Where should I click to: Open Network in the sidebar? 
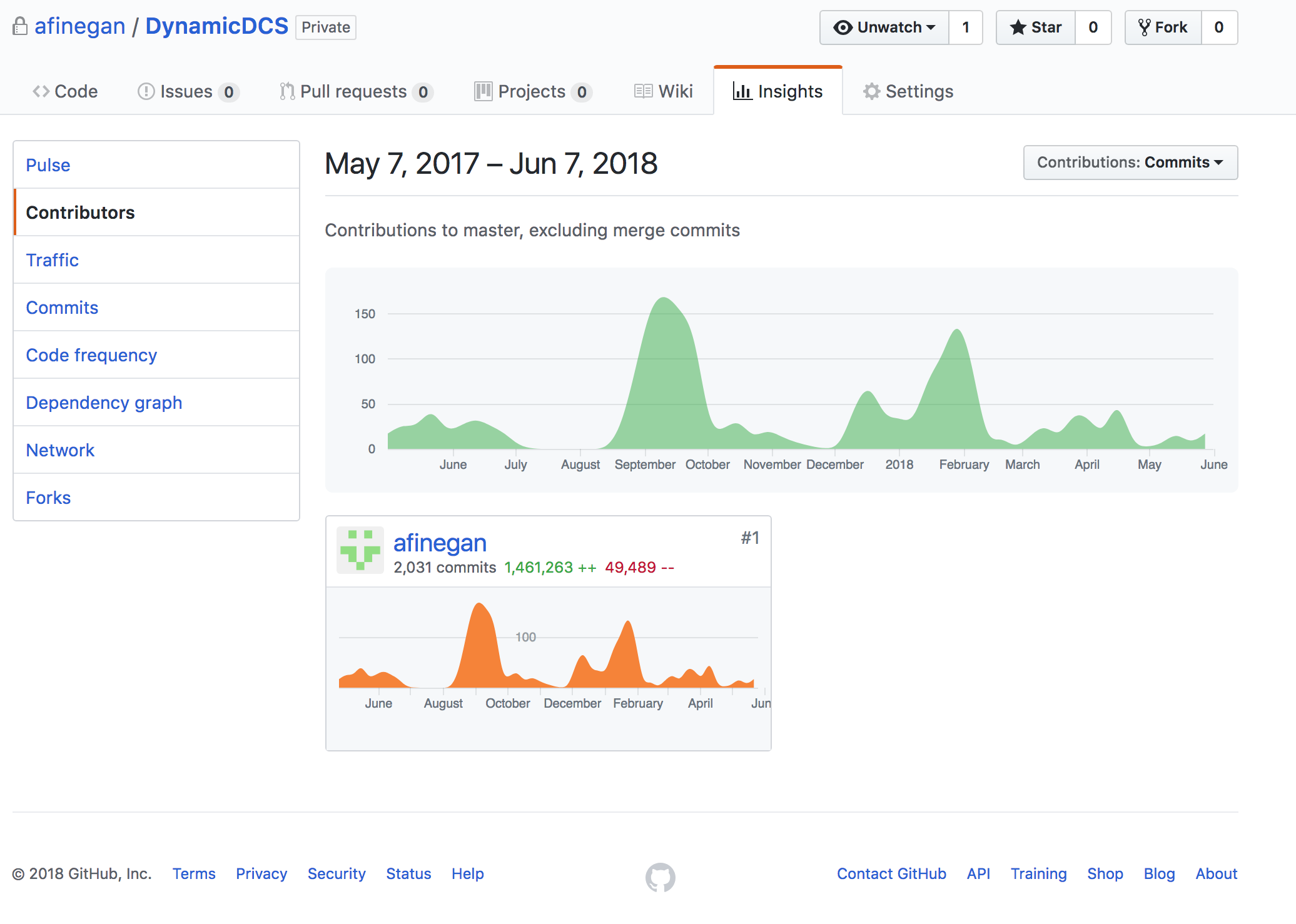(156, 450)
